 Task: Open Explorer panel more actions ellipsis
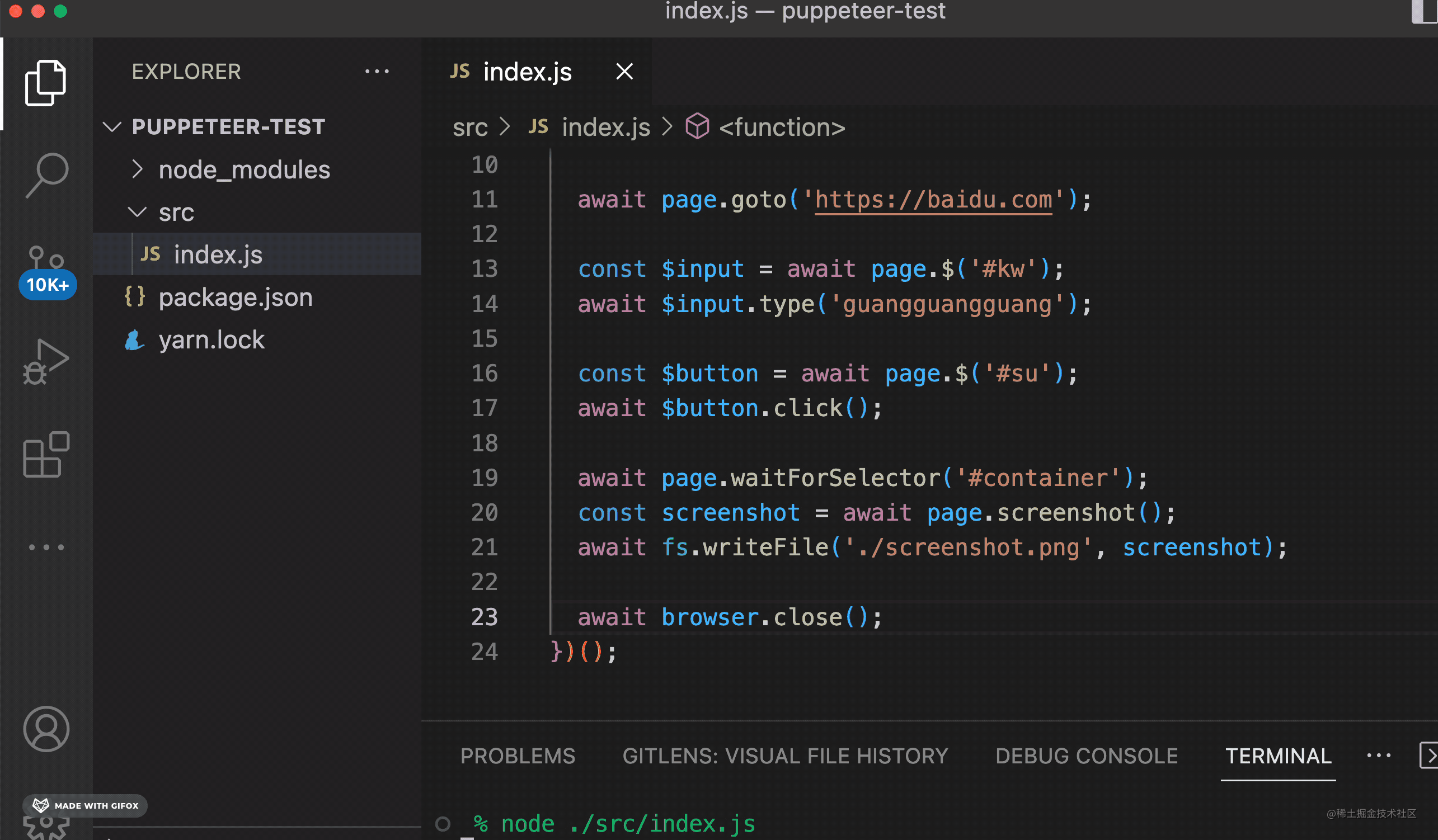pyautogui.click(x=377, y=72)
